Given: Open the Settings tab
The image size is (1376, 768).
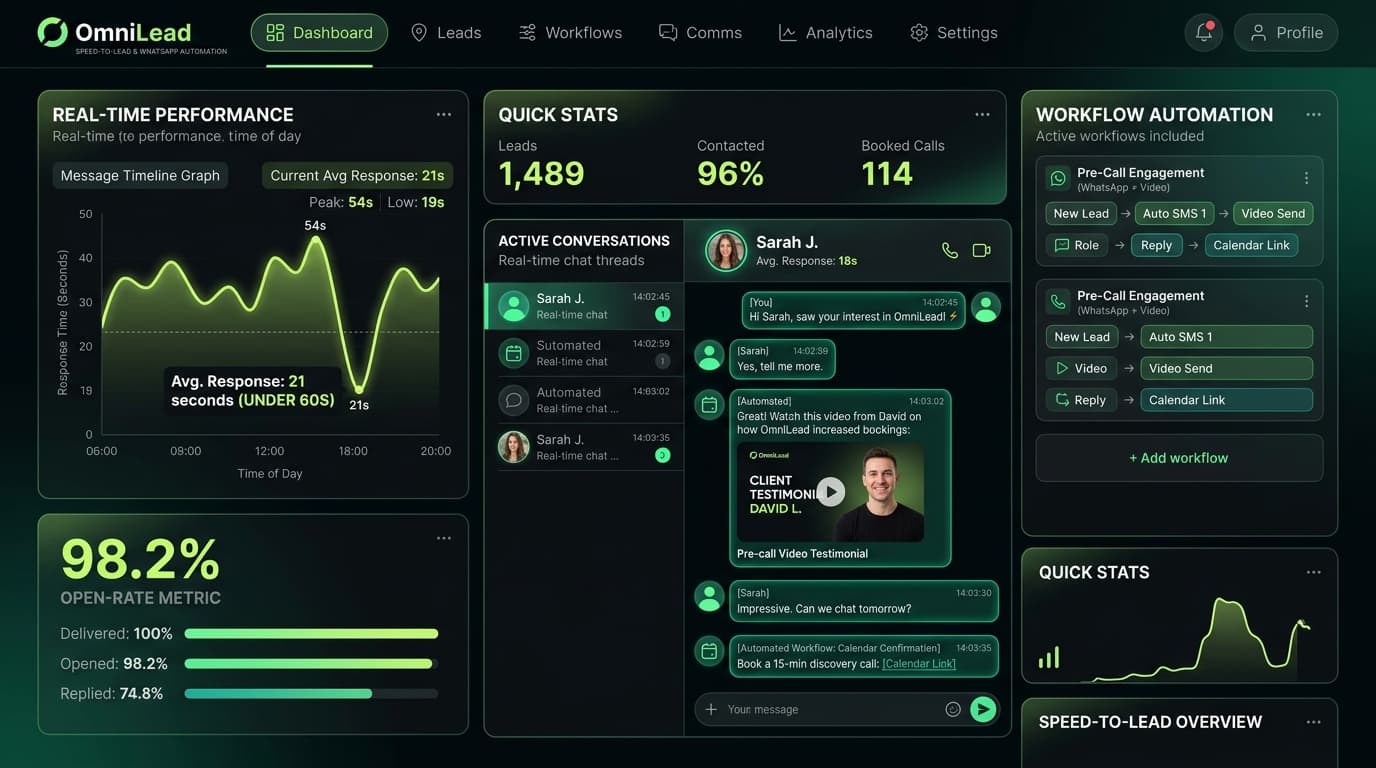Looking at the screenshot, I should tap(954, 33).
